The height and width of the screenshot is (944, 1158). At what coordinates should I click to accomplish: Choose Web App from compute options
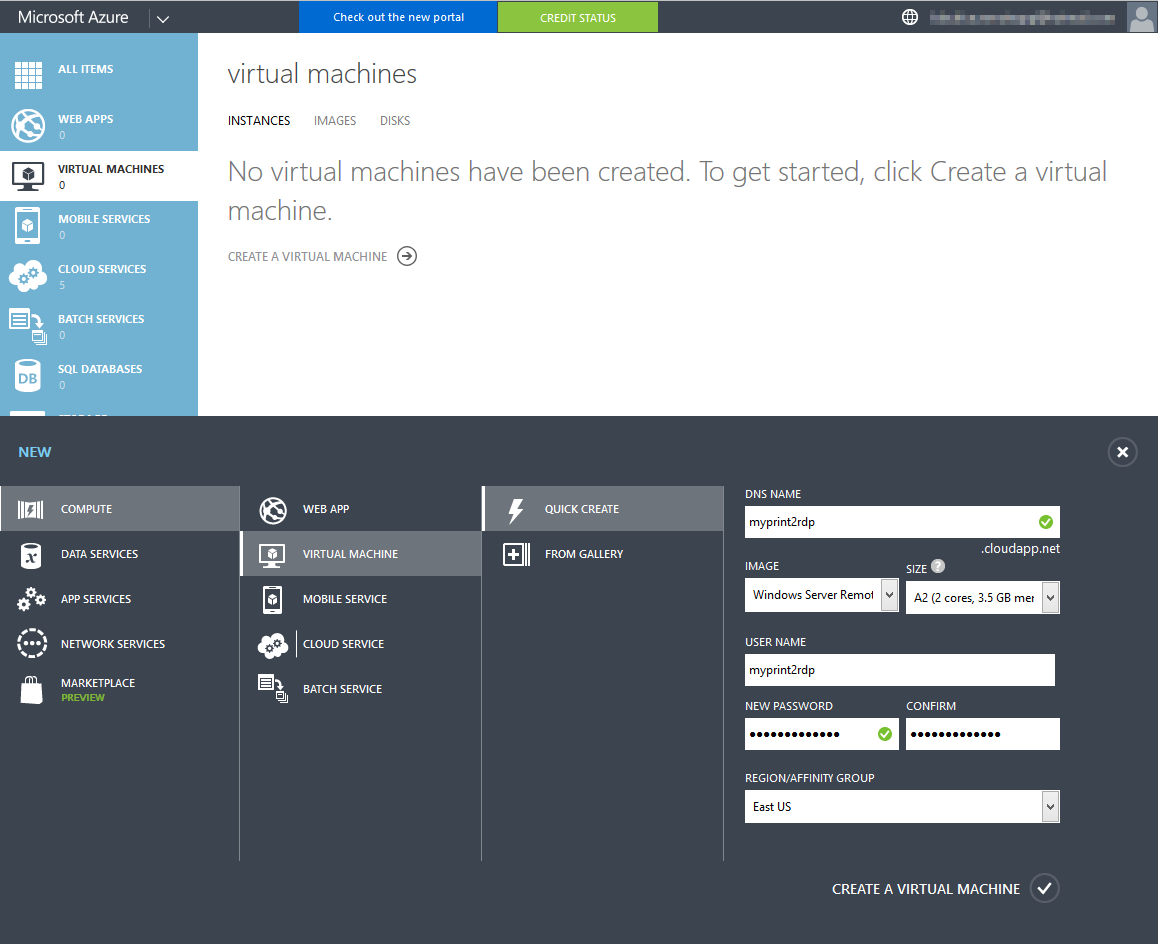pos(361,509)
